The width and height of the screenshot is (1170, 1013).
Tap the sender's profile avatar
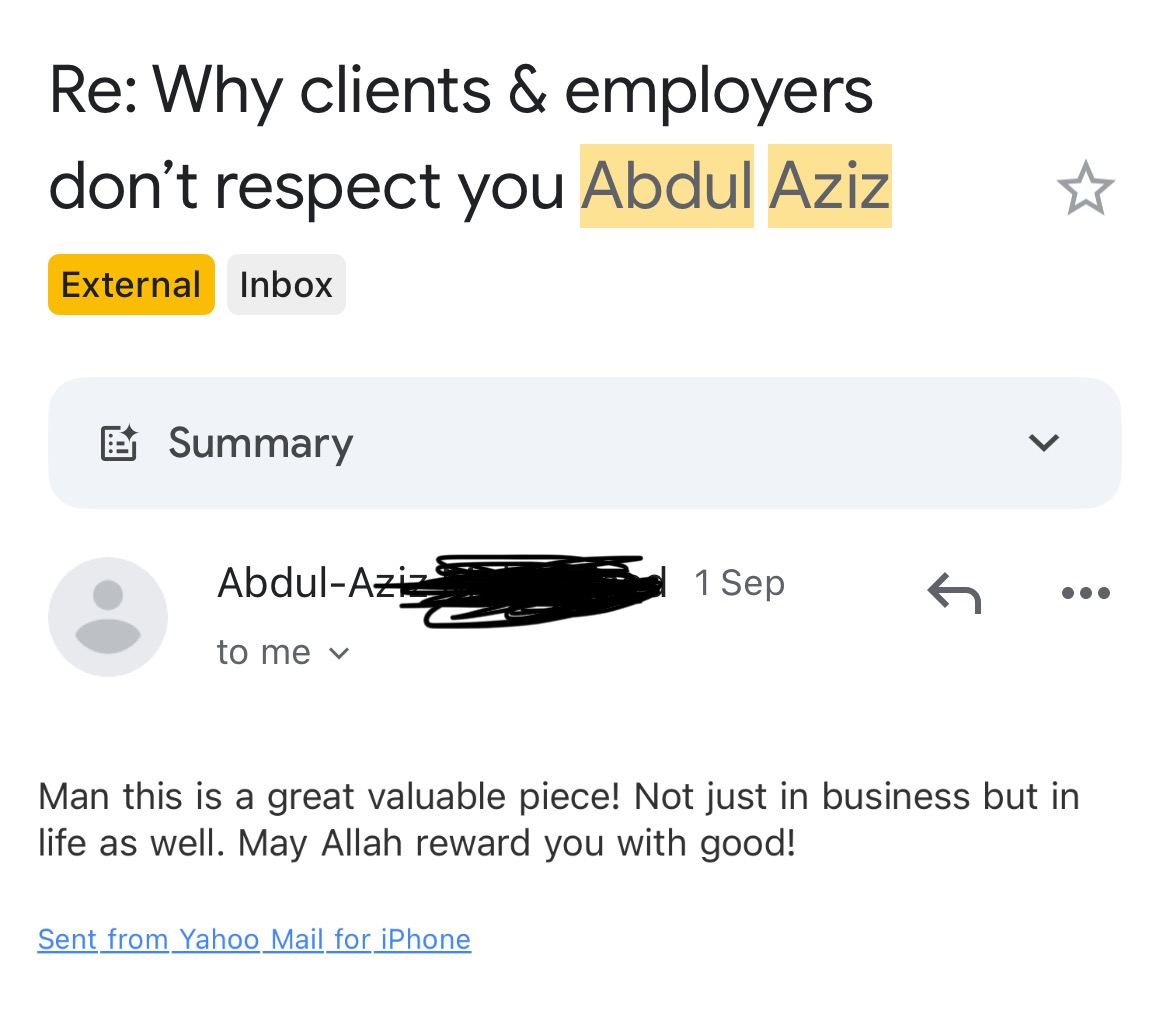tap(107, 616)
